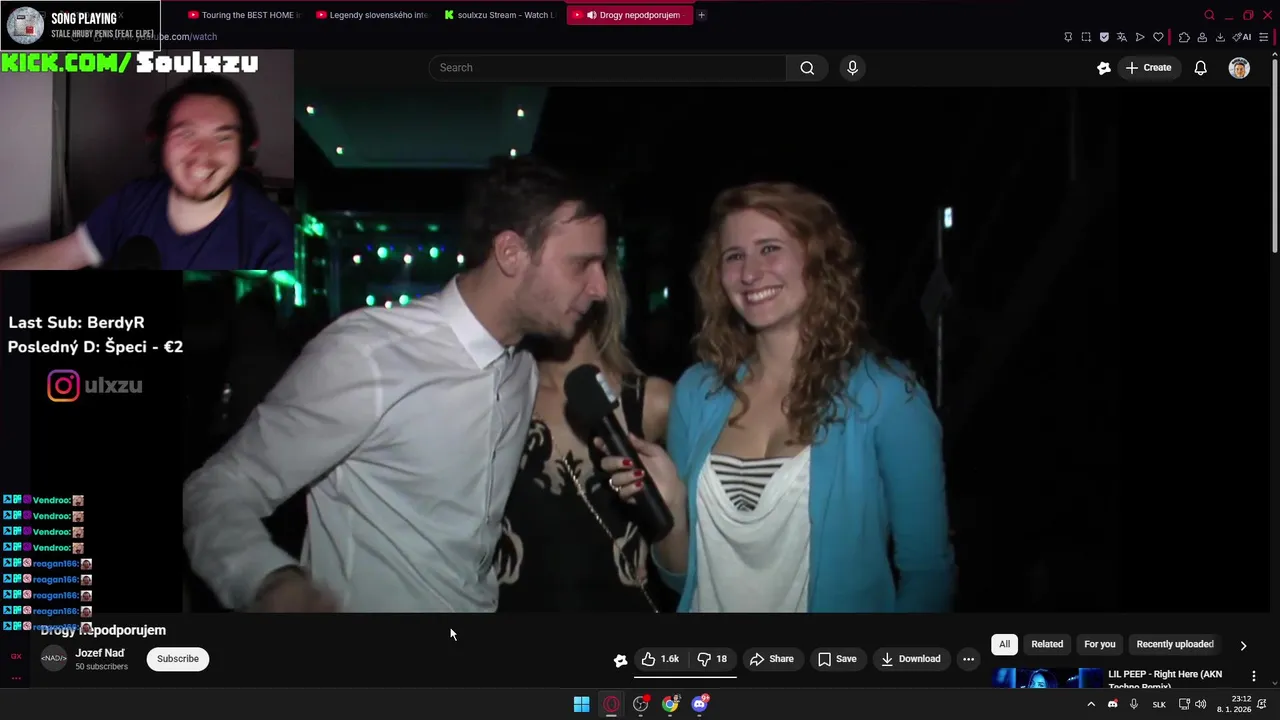Viewport: 1280px width, 720px height.
Task: Open browser downloads icon
Action: [x=1220, y=37]
